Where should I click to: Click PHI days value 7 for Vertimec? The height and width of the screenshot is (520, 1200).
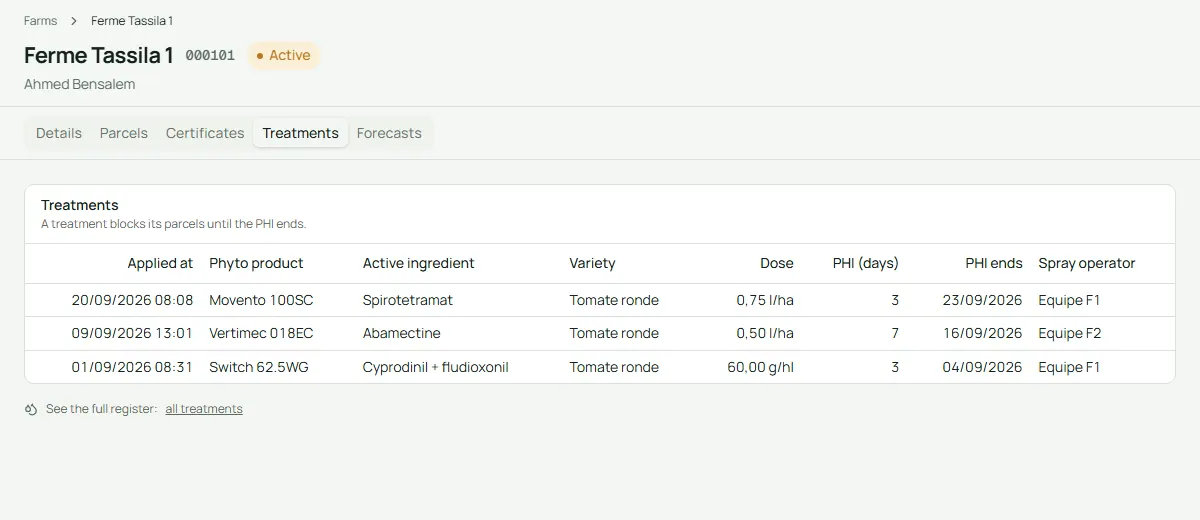(x=895, y=333)
